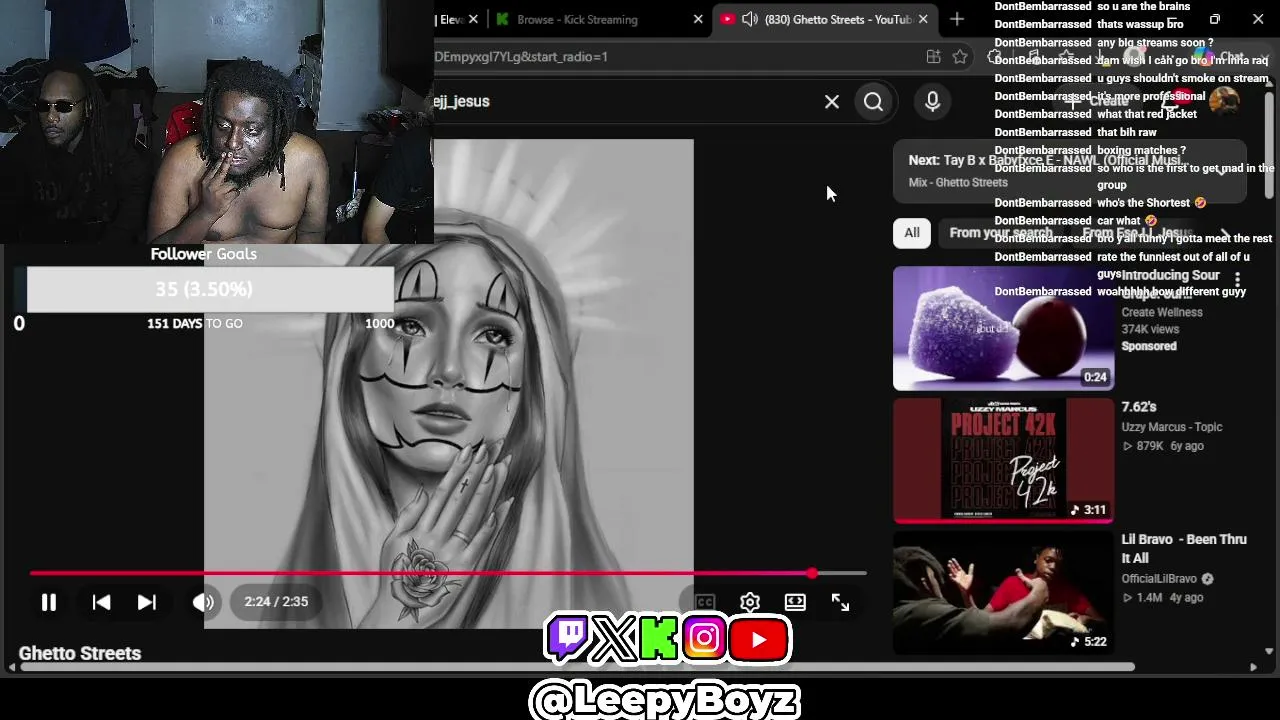Bookmark this page with the star
Screen dimensions: 1280x720
[960, 57]
